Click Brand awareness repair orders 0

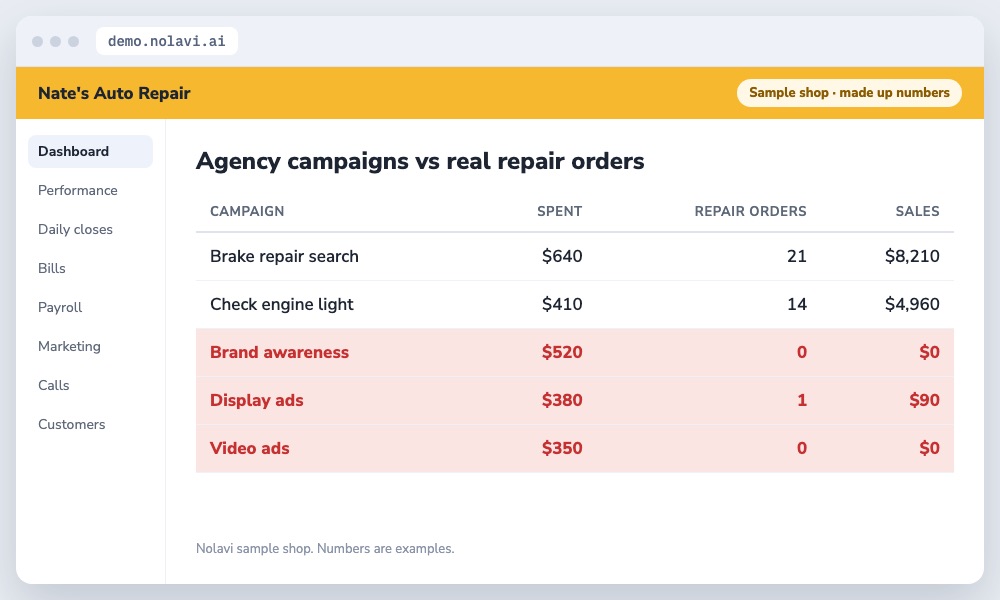pos(802,352)
